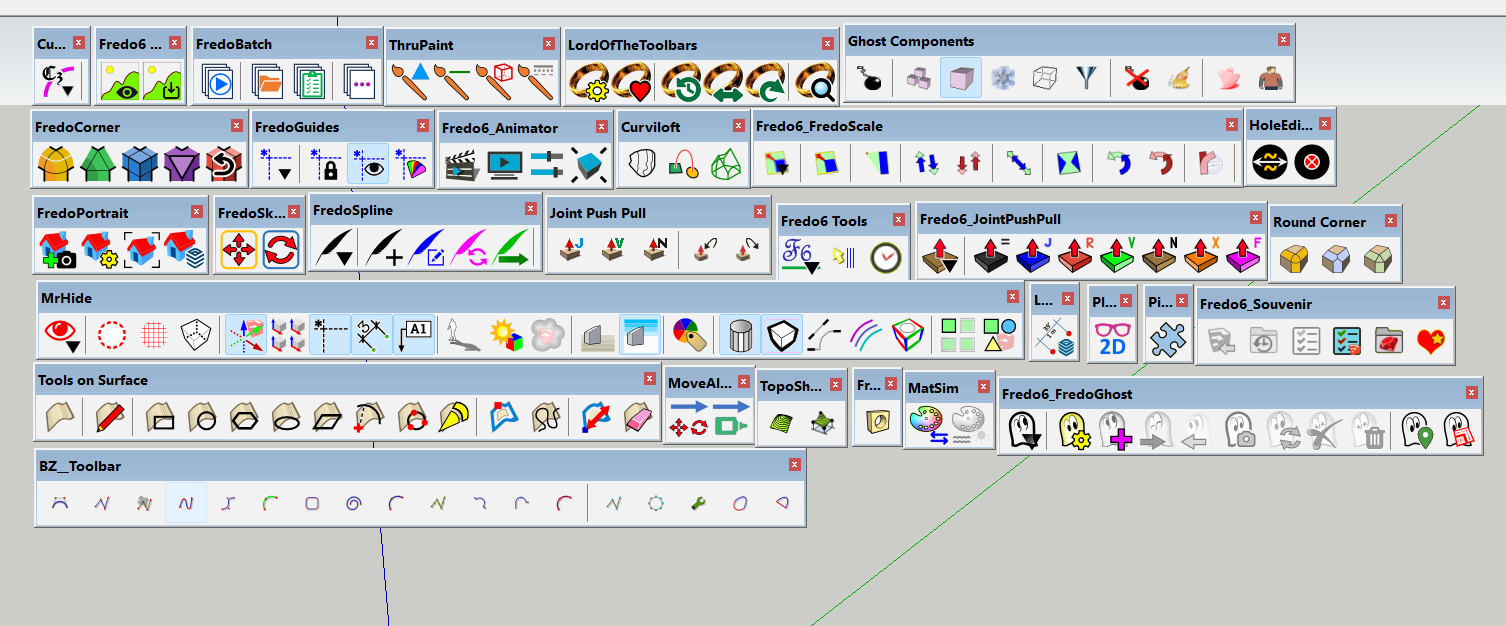Click the red heart button in Fredo6_Souvenir

tap(1430, 341)
